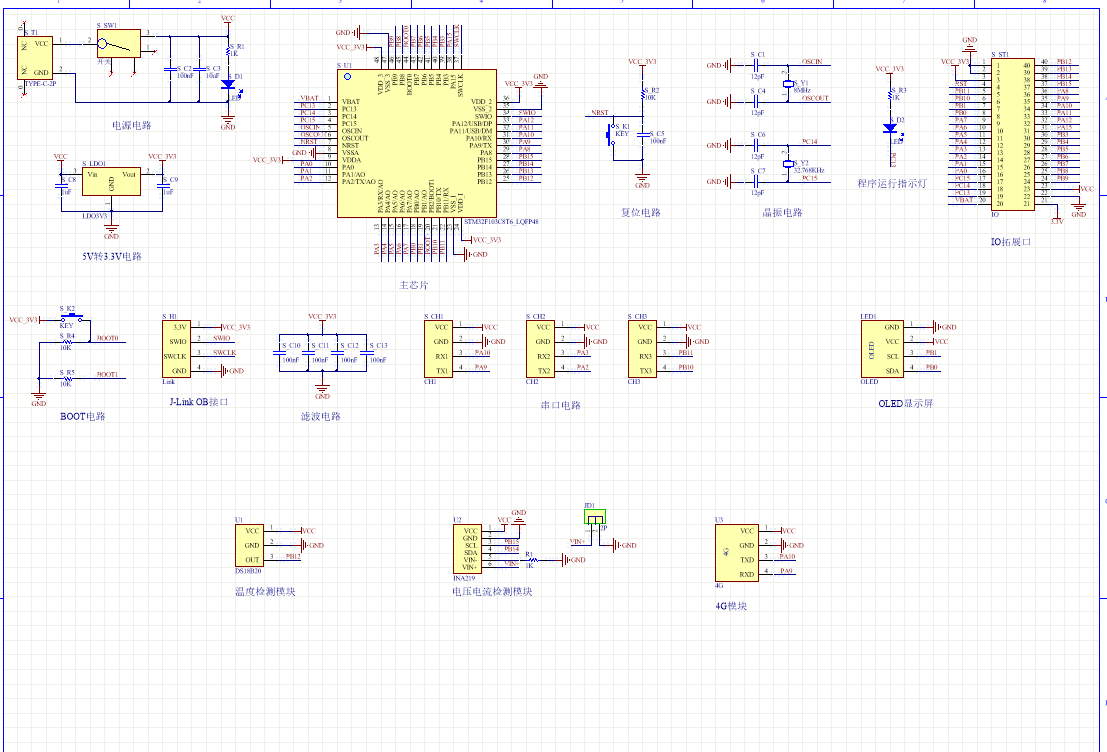Click the VIN+ label beside JD1

pos(578,542)
